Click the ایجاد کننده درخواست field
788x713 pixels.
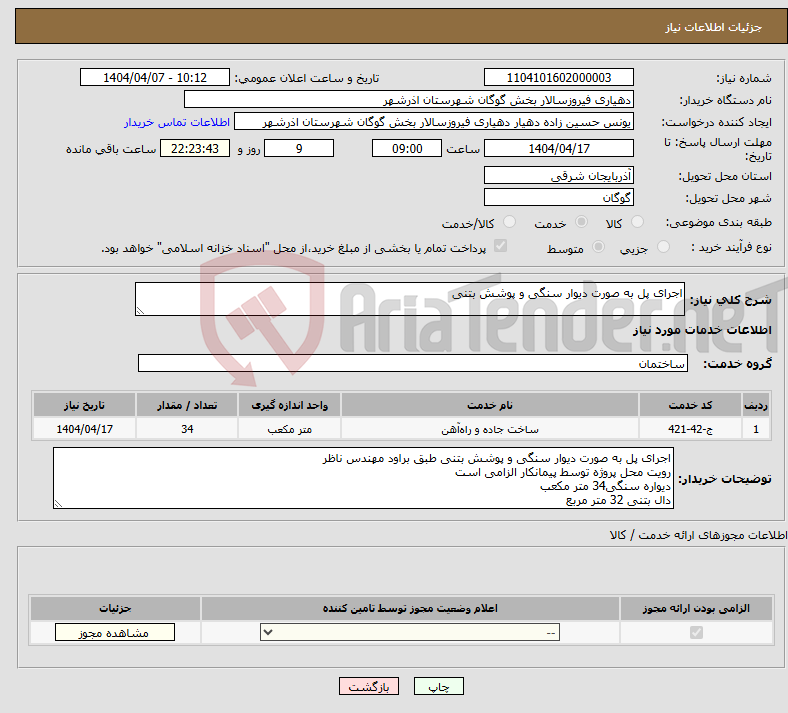tap(434, 122)
